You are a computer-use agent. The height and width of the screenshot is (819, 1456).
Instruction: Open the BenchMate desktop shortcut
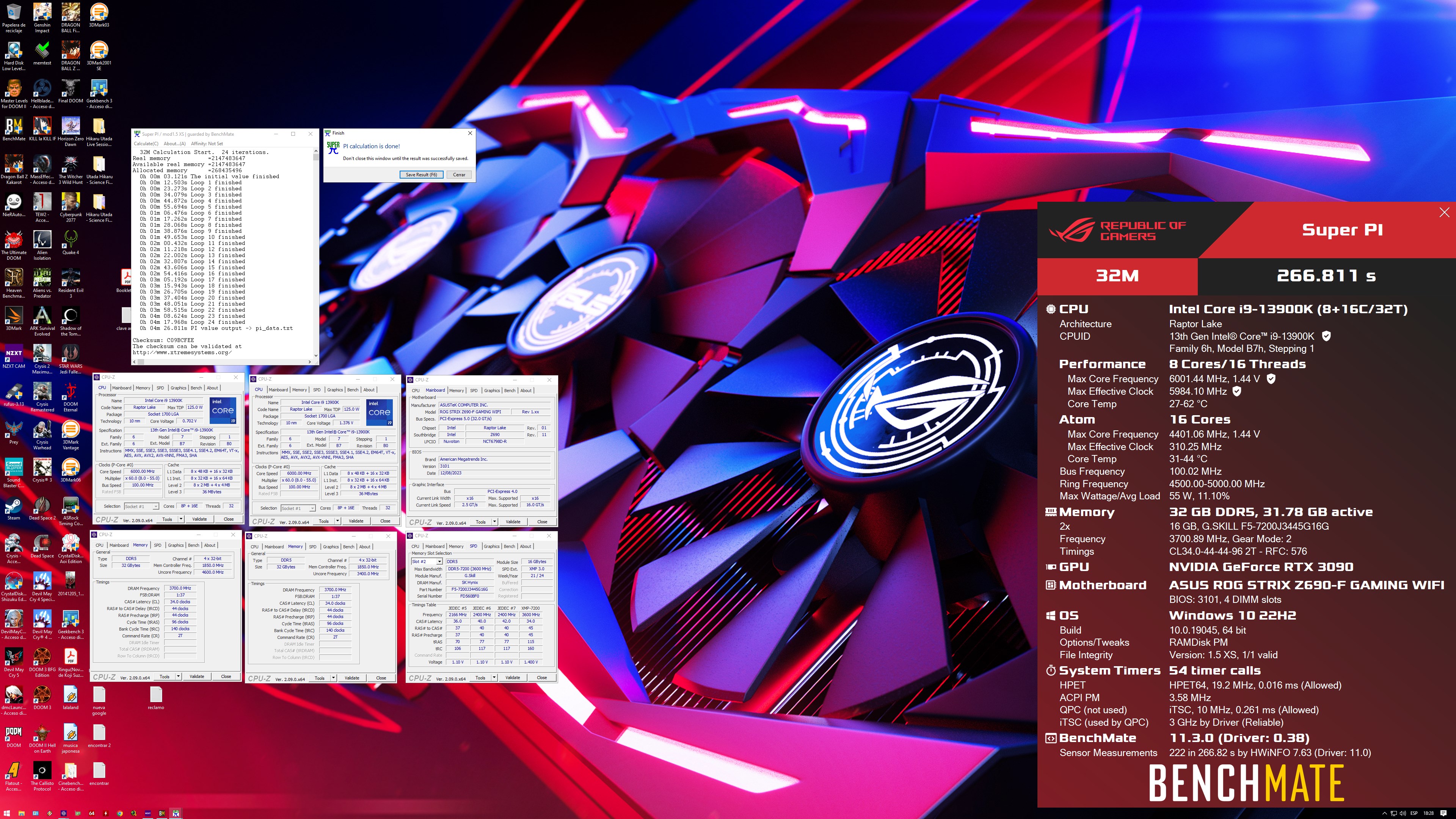pos(14,129)
